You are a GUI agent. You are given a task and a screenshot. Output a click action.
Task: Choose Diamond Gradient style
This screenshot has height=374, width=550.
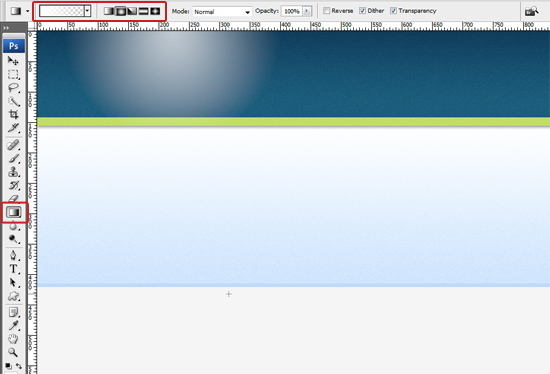click(x=155, y=11)
